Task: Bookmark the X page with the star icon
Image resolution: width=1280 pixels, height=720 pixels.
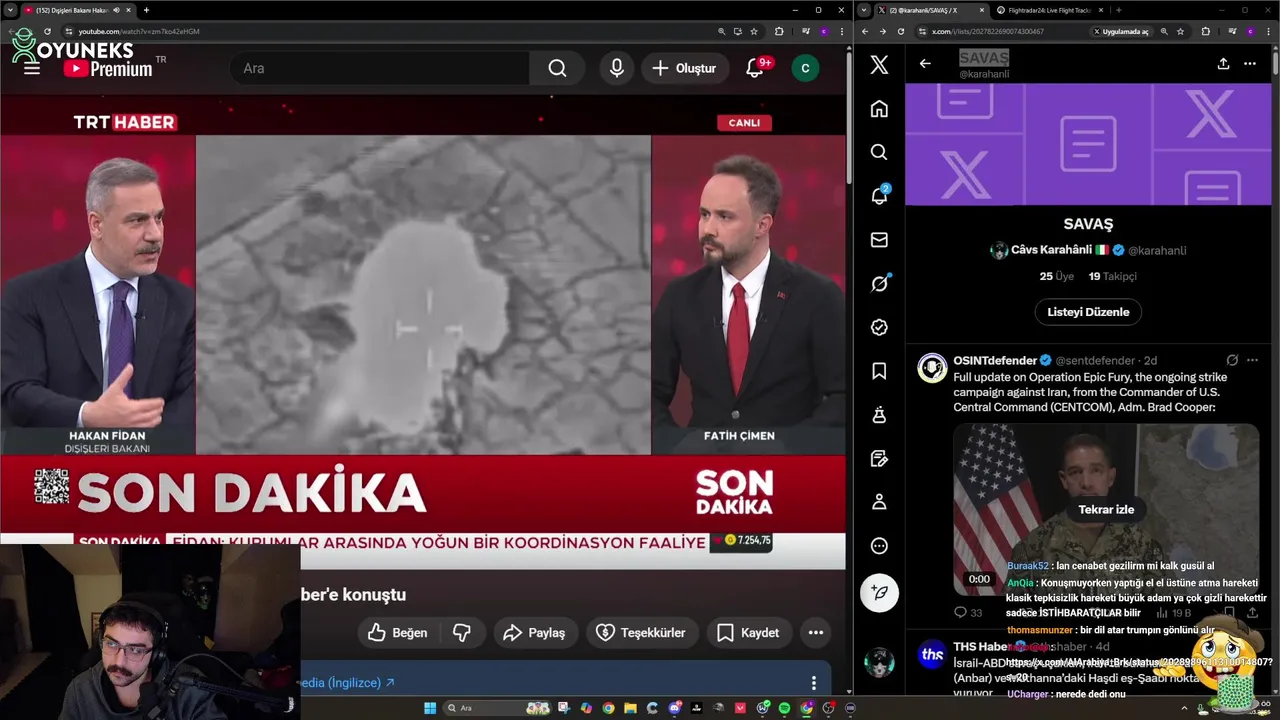Action: click(x=1180, y=31)
